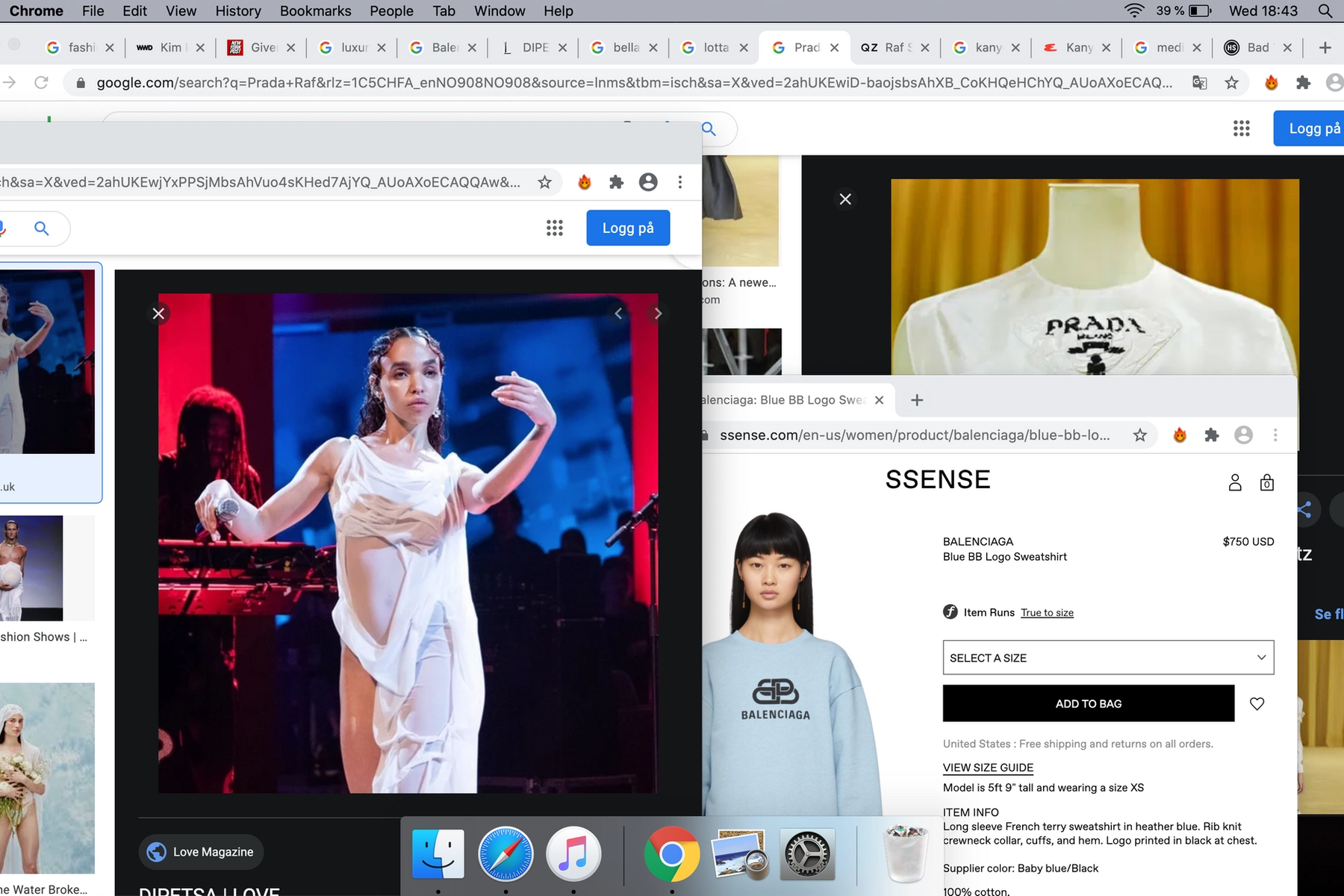Open the Bookmarks menu
The image size is (1344, 896).
point(316,10)
